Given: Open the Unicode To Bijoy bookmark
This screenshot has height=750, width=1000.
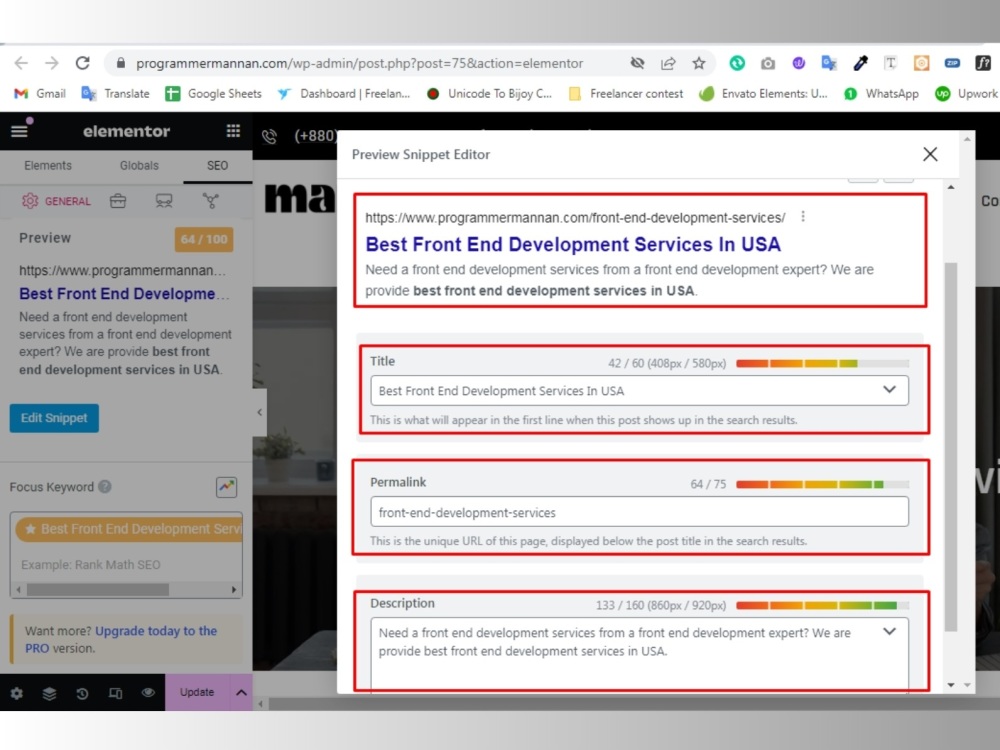Looking at the screenshot, I should coord(489,94).
